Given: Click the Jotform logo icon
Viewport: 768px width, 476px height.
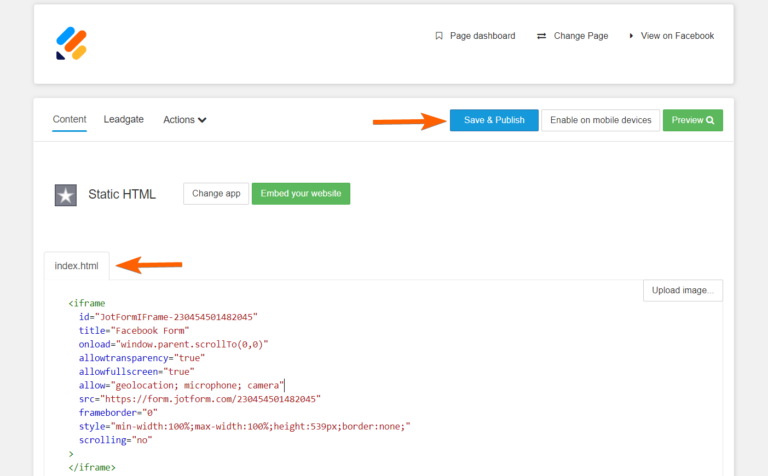Looking at the screenshot, I should tap(71, 43).
